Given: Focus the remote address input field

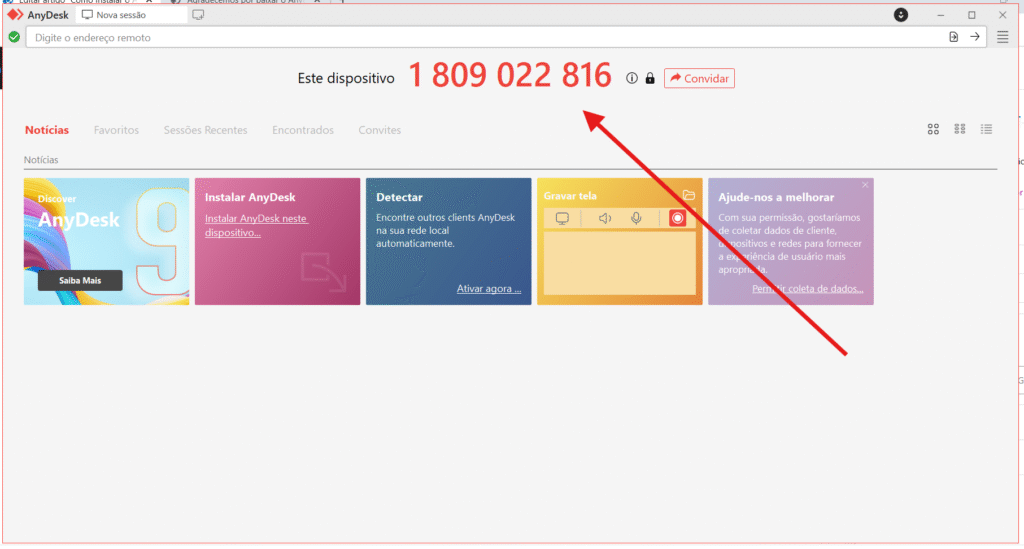Looking at the screenshot, I should pos(480,37).
